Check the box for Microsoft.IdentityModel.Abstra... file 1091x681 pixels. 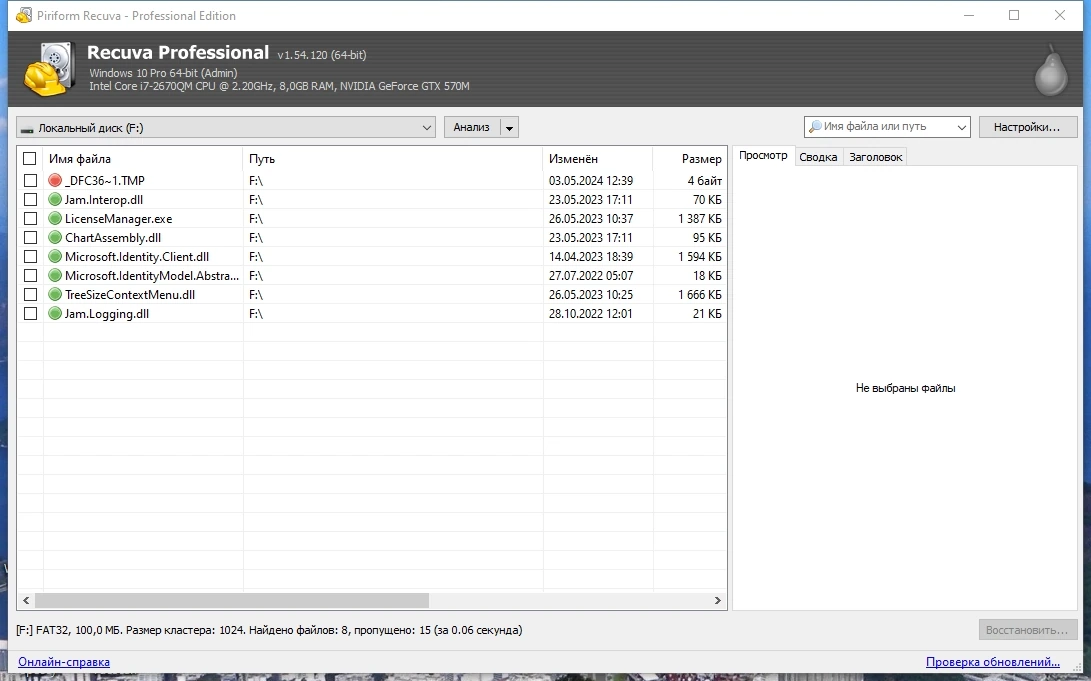(x=30, y=275)
